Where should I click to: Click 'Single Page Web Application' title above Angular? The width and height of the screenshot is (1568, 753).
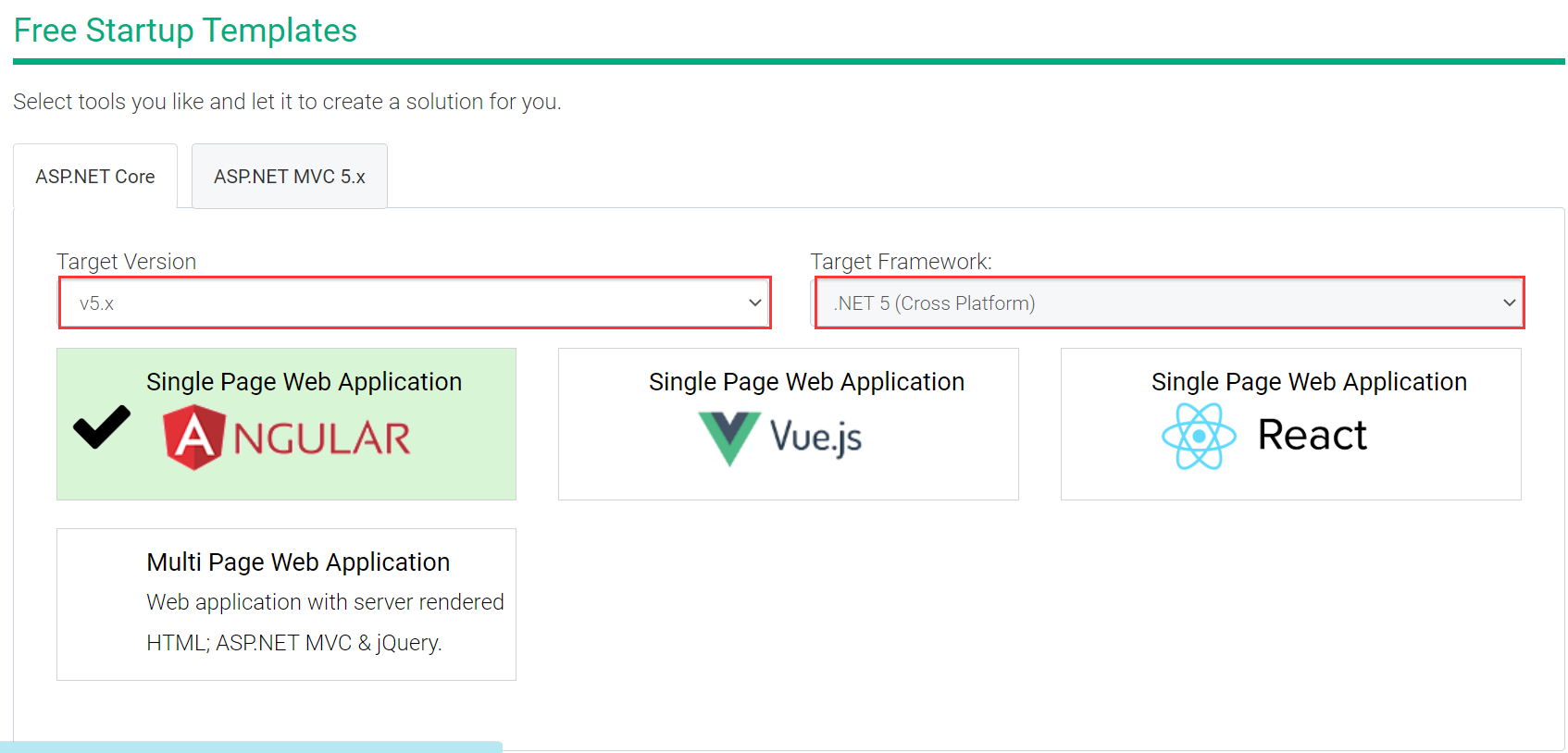(305, 382)
